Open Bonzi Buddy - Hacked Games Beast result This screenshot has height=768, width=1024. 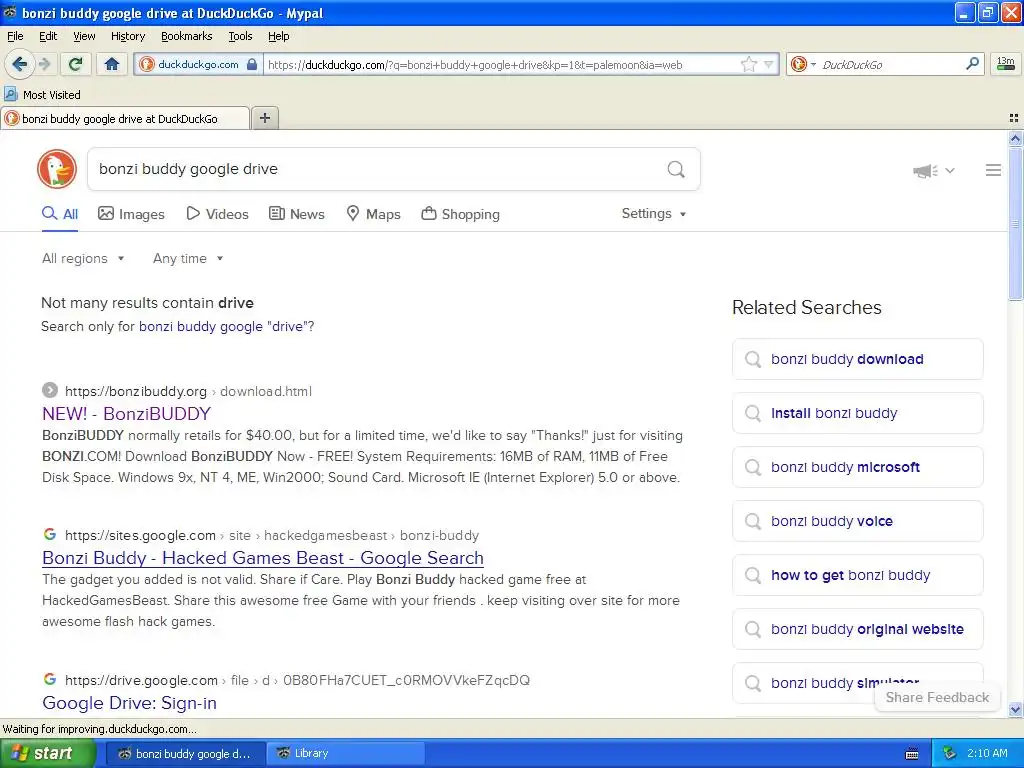click(x=263, y=558)
